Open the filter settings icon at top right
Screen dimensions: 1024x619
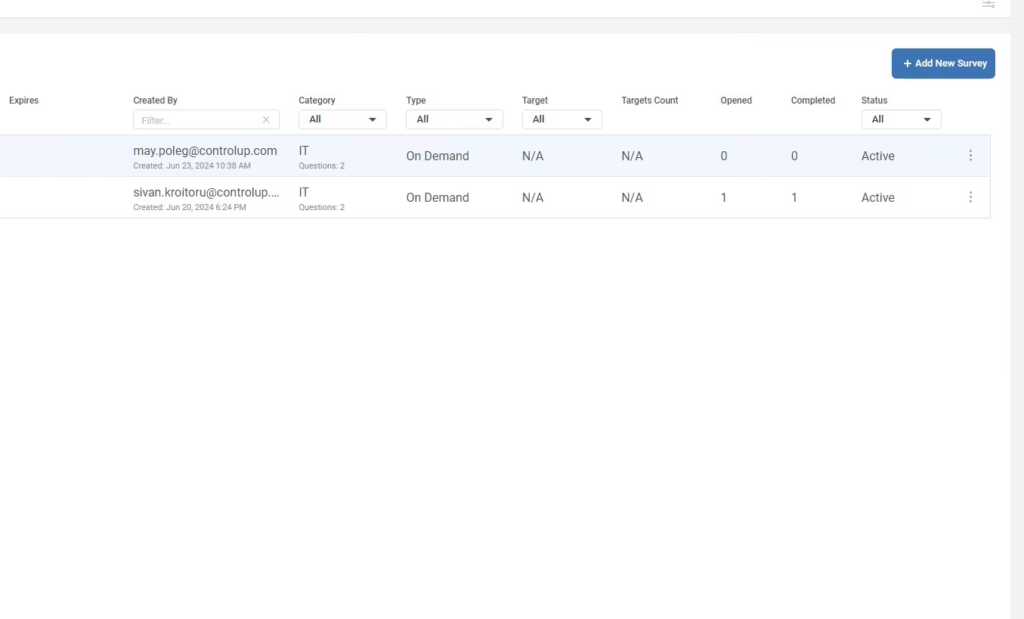click(988, 5)
